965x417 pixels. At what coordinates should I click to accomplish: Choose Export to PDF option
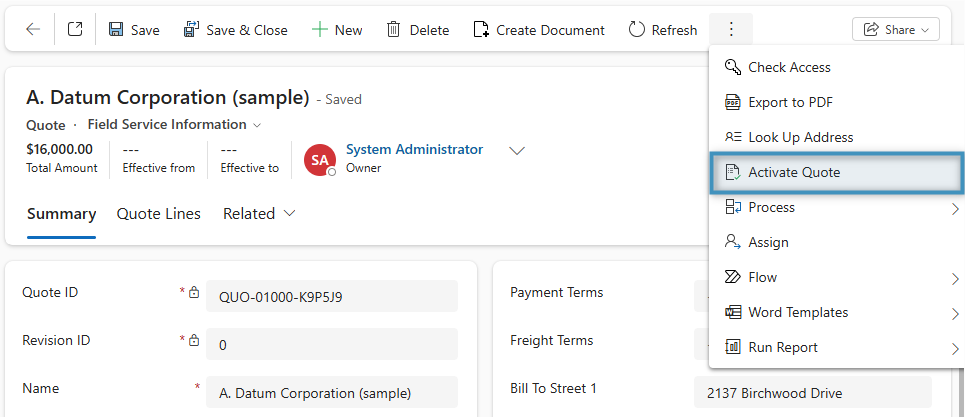(x=790, y=102)
